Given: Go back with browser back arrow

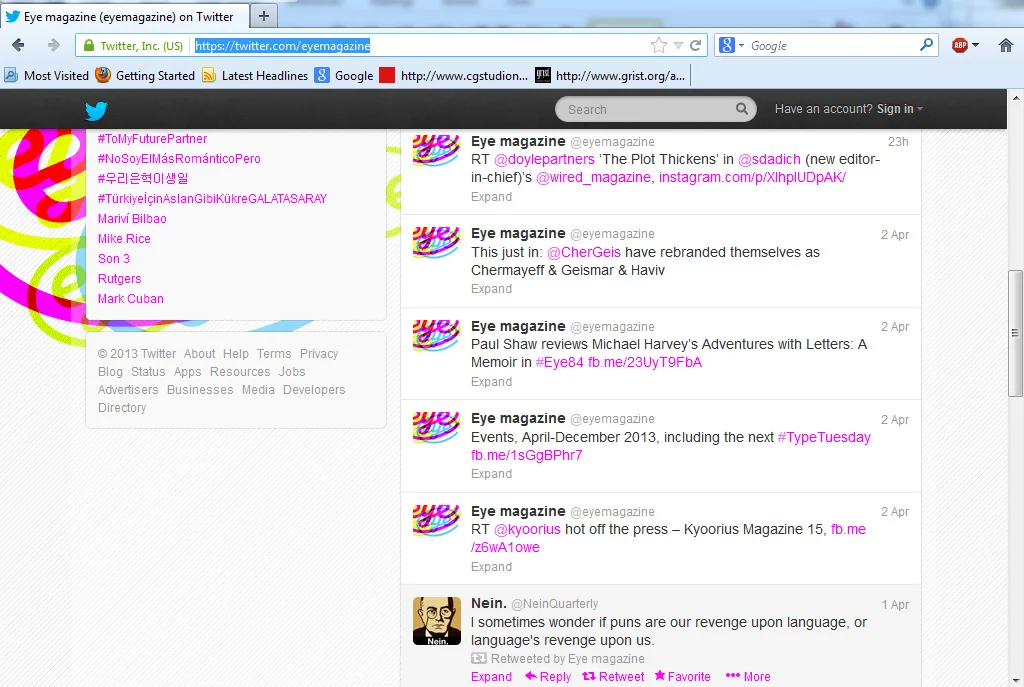Looking at the screenshot, I should tap(18, 45).
